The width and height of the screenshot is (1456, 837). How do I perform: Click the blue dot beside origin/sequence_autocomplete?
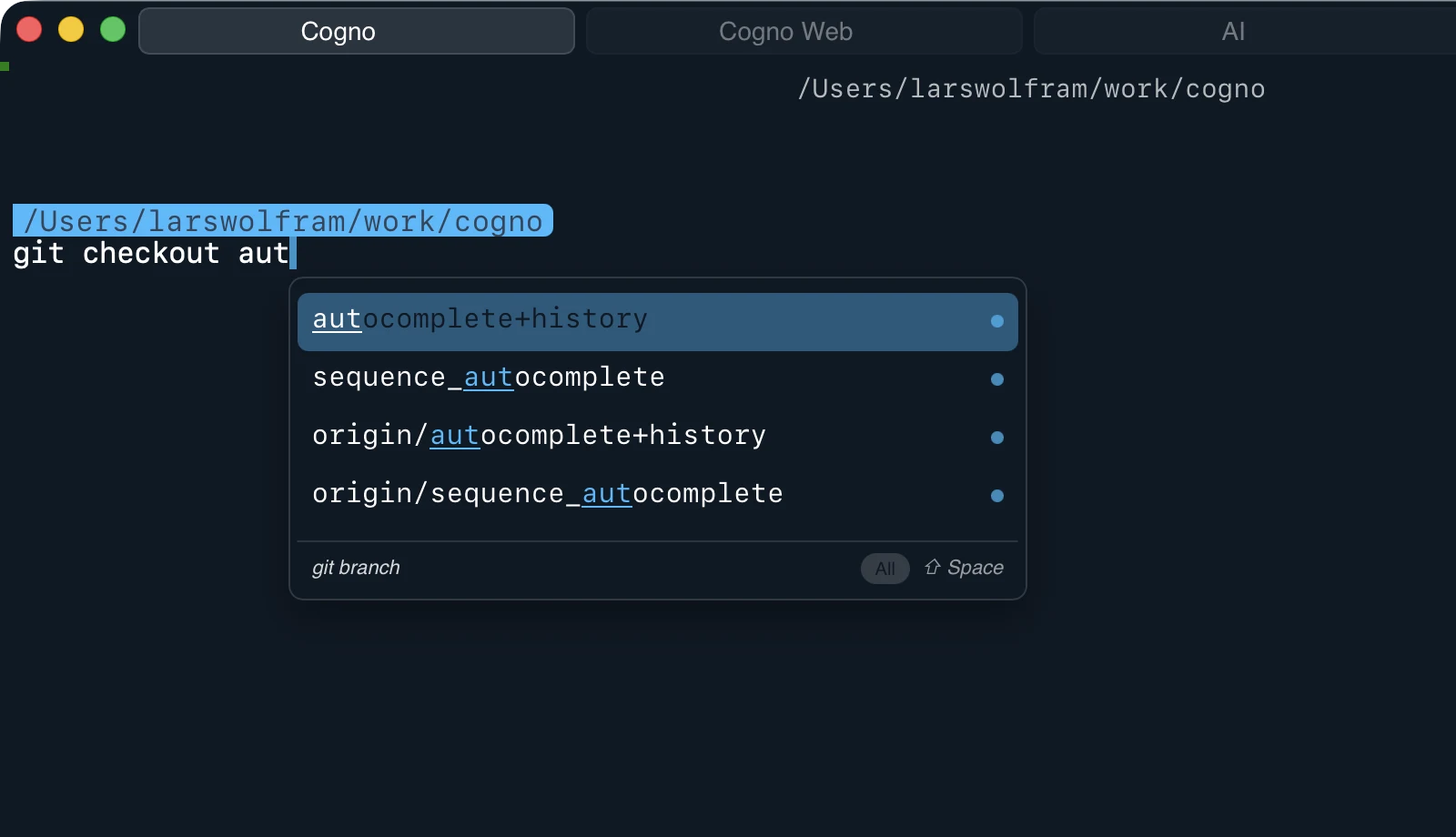pos(997,496)
